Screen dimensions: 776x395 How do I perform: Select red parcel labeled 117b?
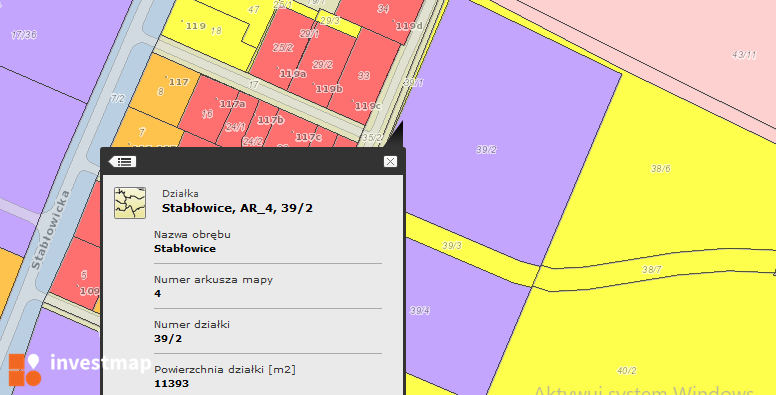coord(271,120)
